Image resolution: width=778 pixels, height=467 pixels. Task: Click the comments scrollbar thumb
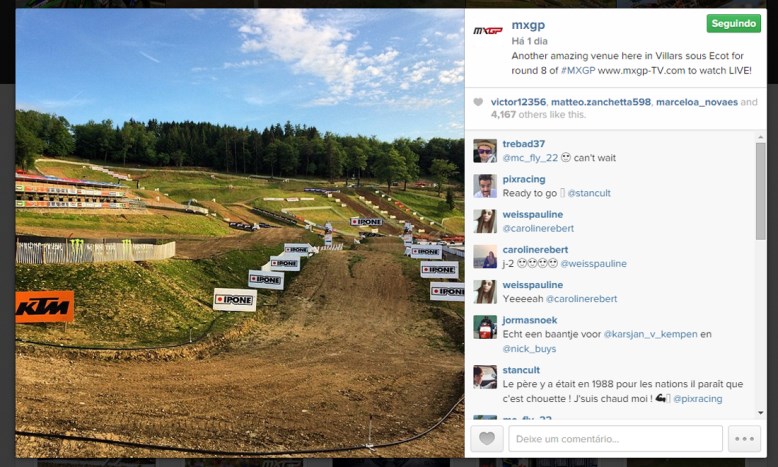[761, 191]
